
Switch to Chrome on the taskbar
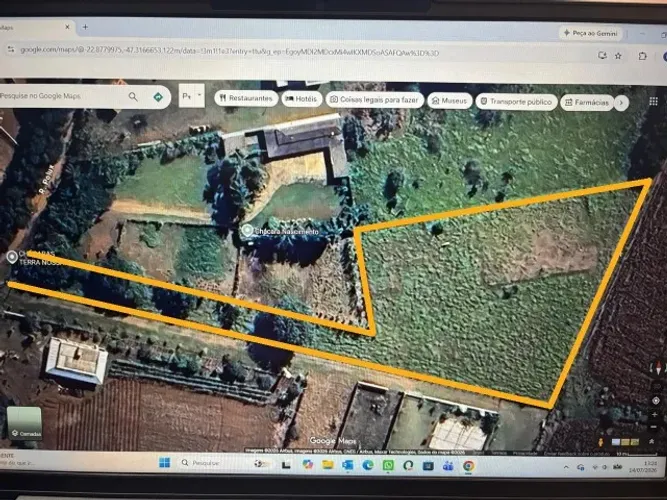(468, 466)
